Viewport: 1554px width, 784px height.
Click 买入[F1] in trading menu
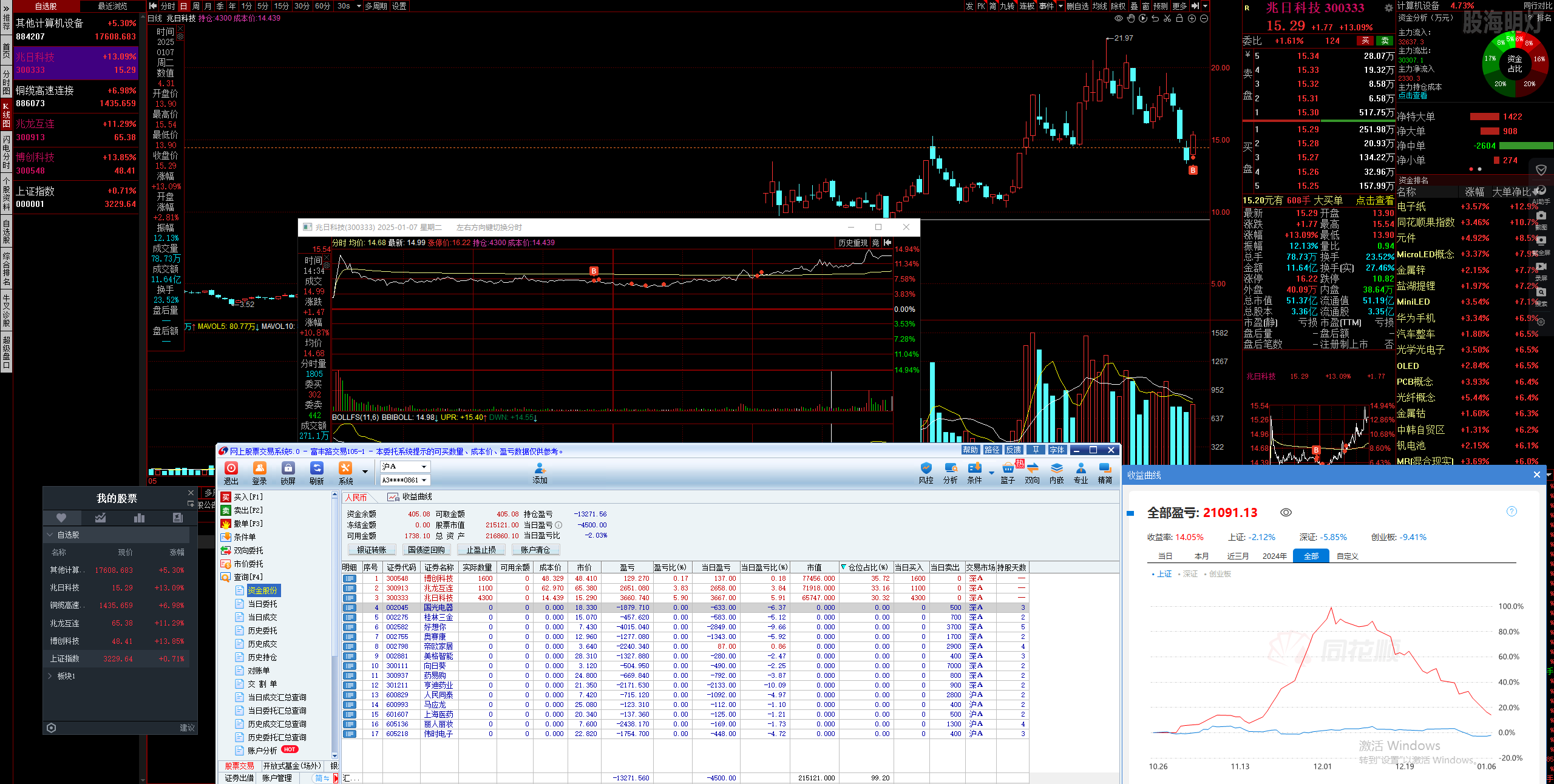tap(243, 497)
